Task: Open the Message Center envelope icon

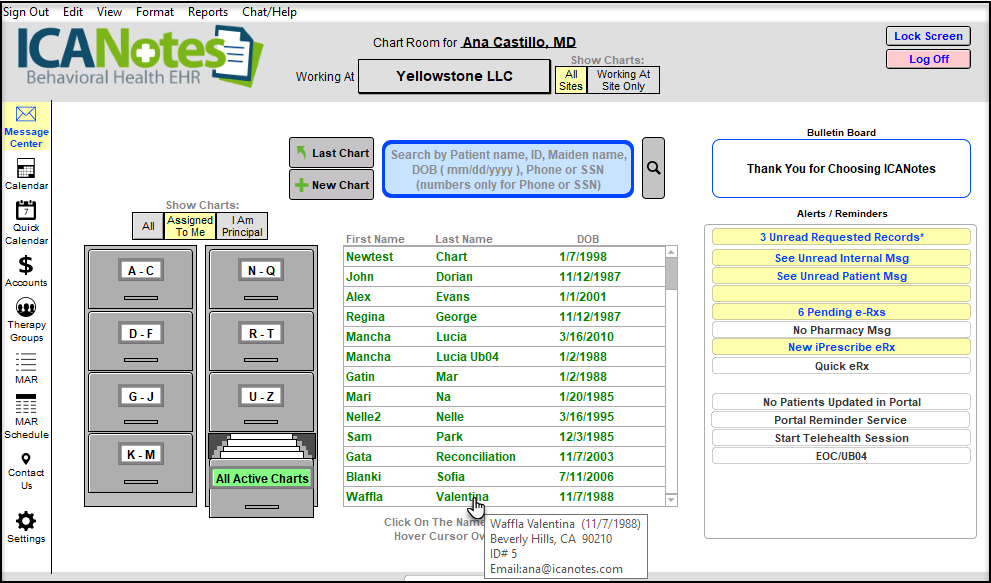Action: (26, 116)
